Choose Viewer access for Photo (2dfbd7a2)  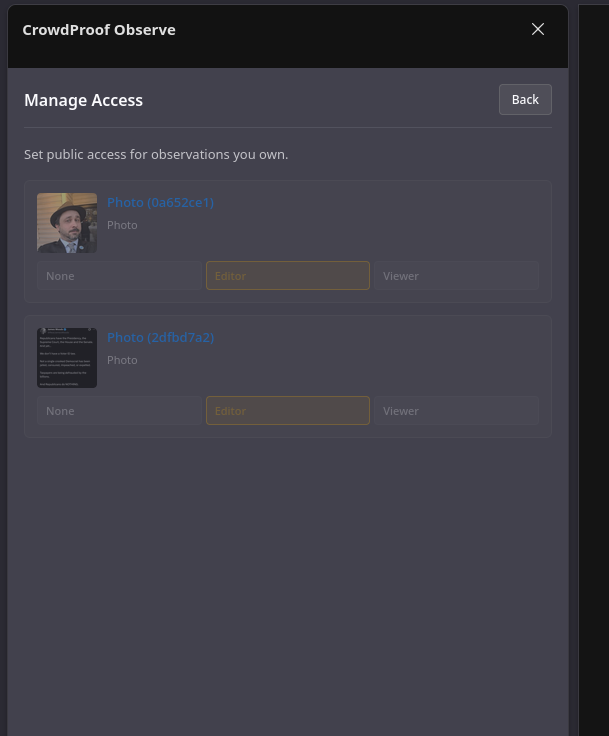(456, 411)
